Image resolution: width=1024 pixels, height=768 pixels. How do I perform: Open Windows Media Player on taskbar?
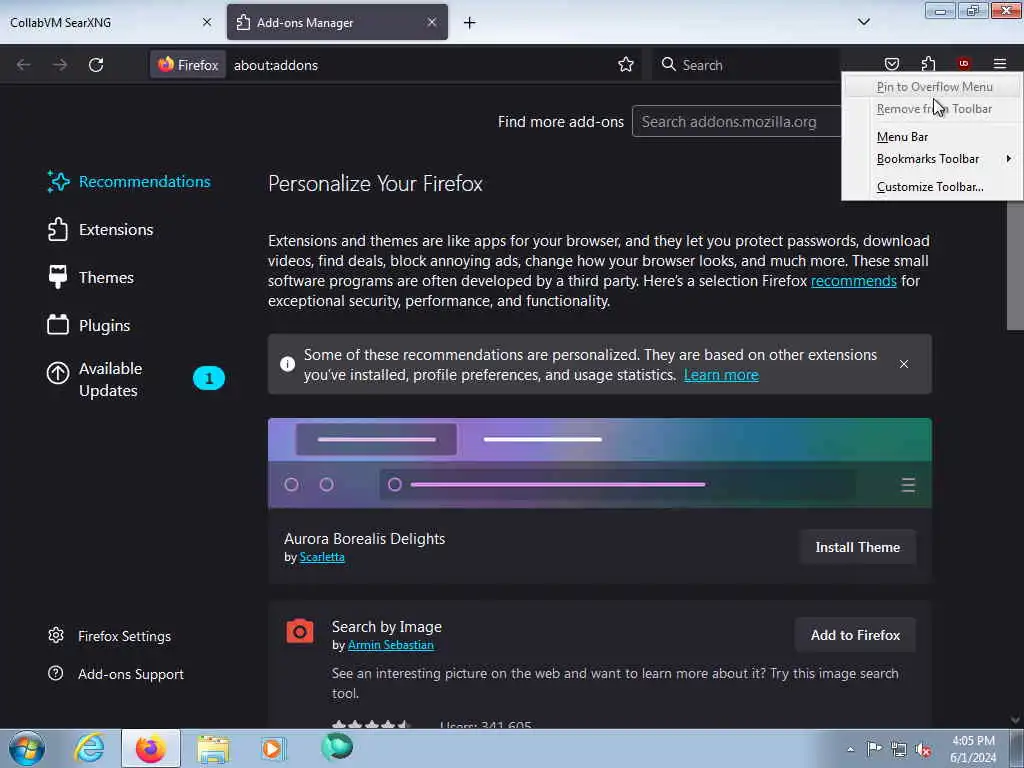274,748
